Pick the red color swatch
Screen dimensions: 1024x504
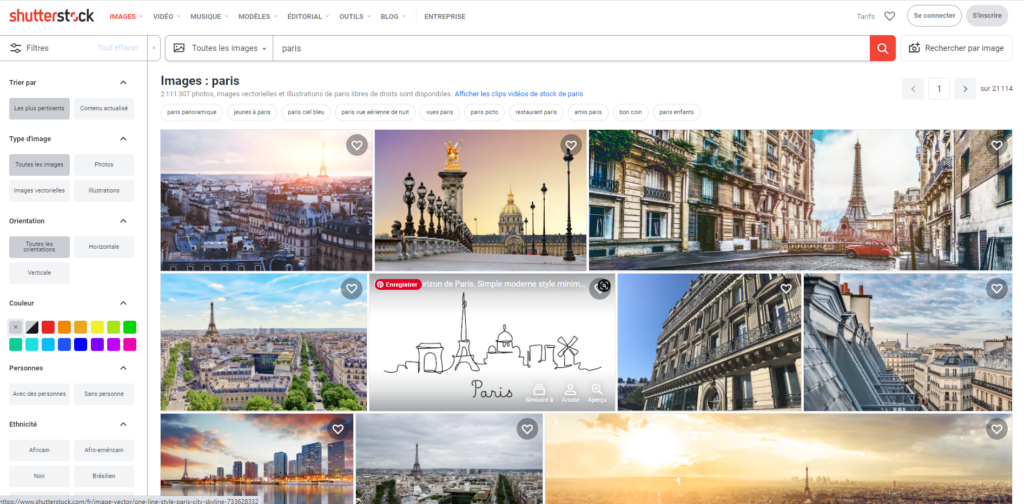tap(48, 327)
